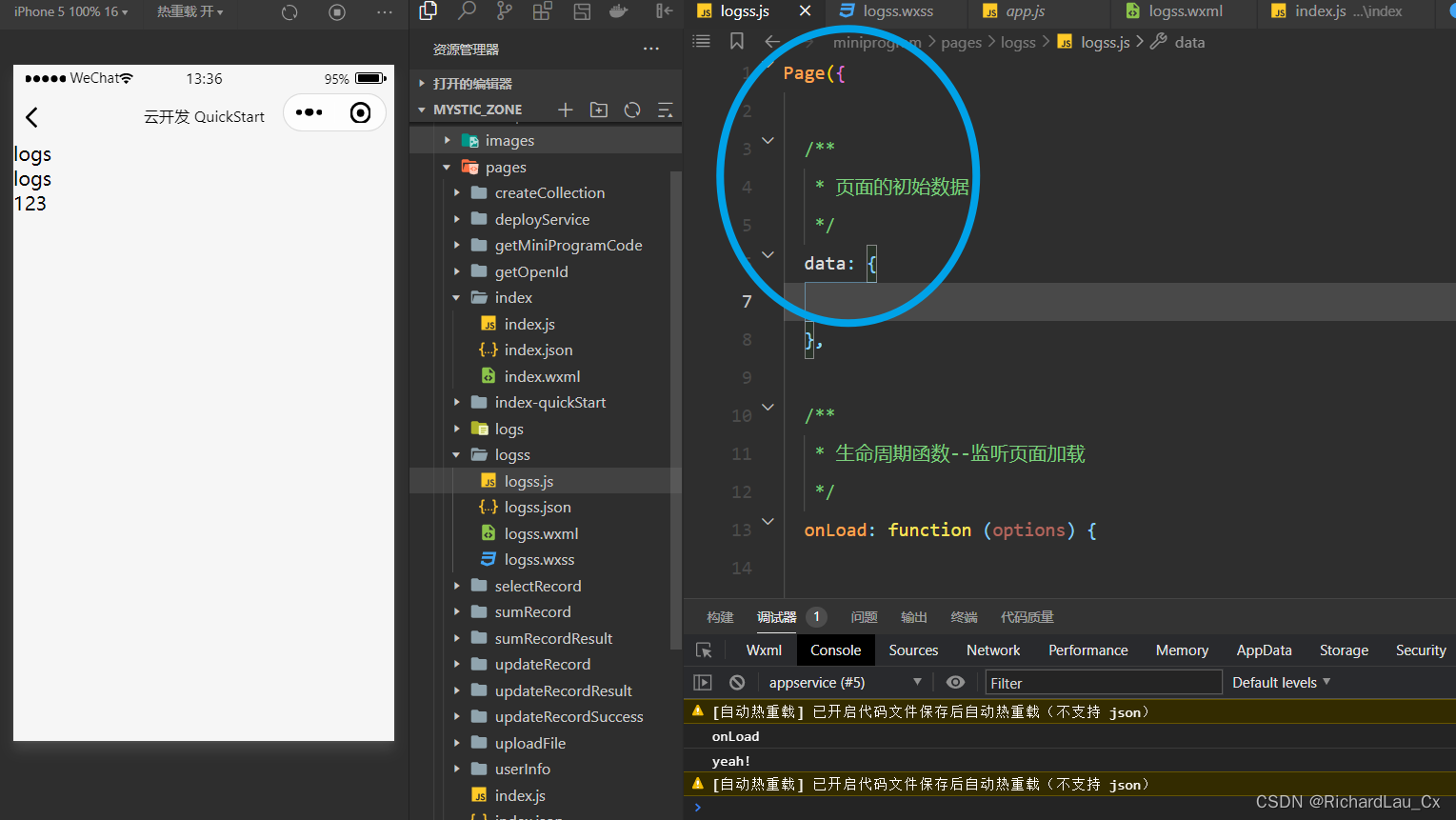The height and width of the screenshot is (820, 1456).
Task: Click the element inspector icon in devtools
Action: click(x=704, y=650)
